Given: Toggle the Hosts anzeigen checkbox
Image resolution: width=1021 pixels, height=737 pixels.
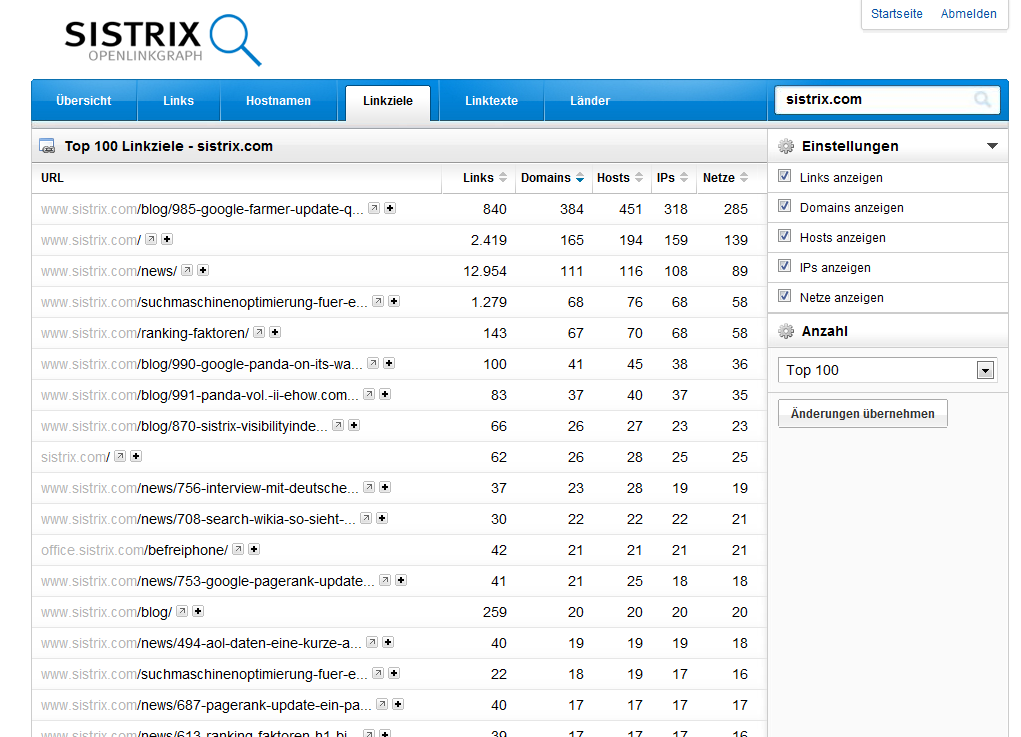Looking at the screenshot, I should [785, 237].
